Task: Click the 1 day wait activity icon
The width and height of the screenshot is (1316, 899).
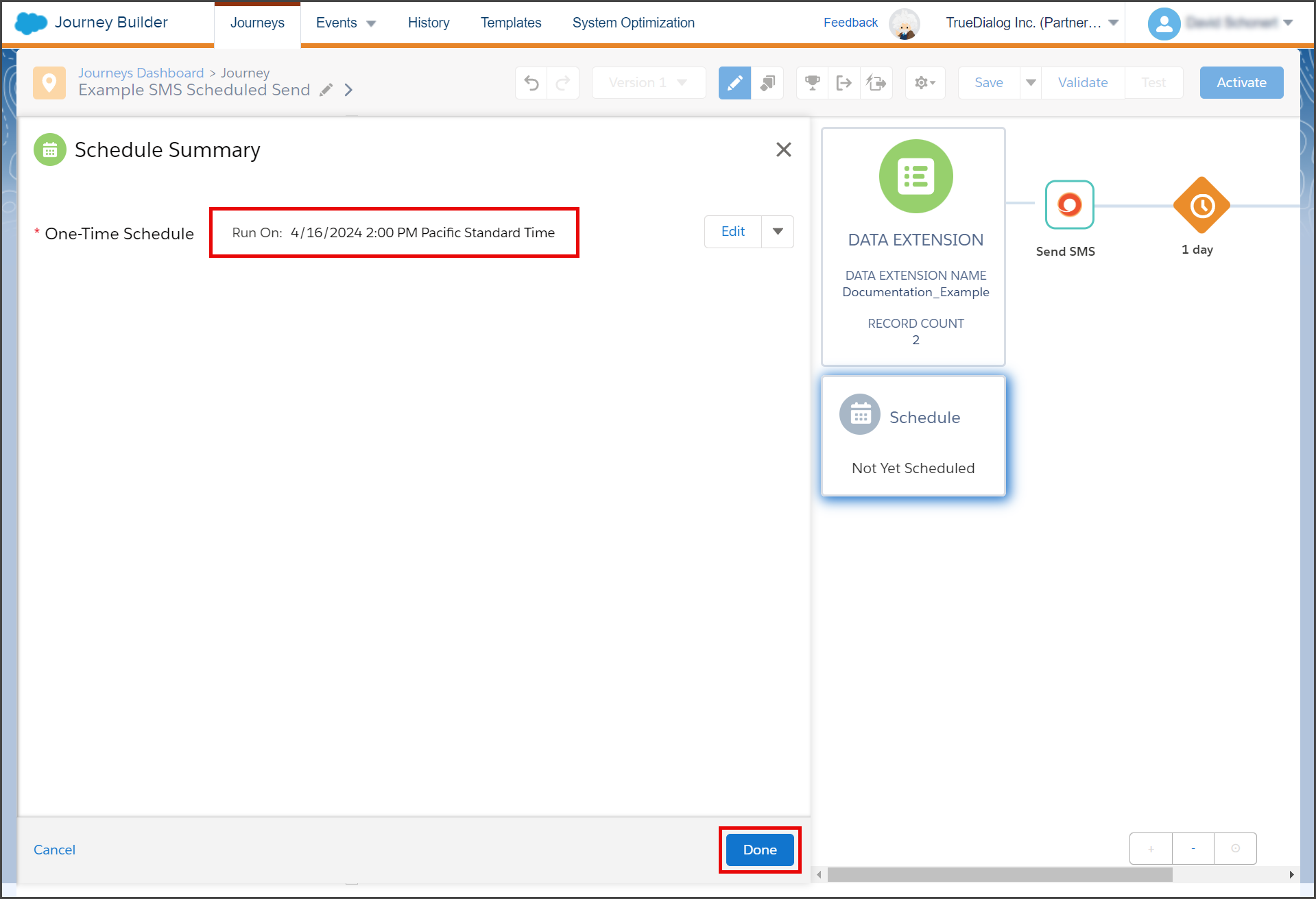Action: pos(1201,205)
